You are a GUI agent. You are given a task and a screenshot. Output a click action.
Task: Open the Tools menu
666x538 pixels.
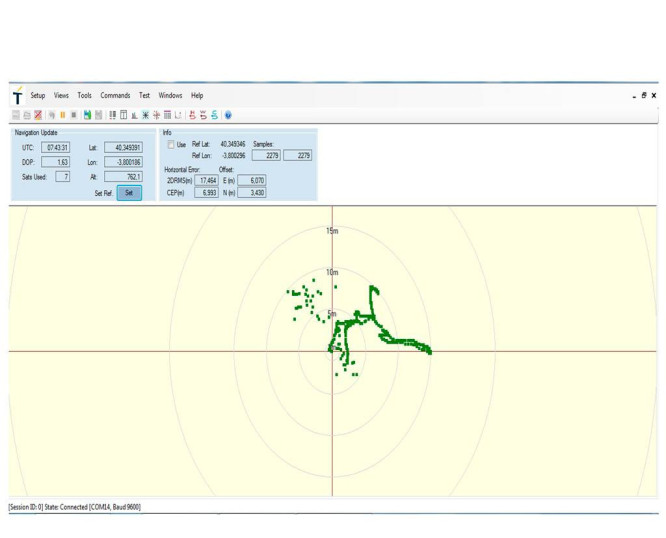tap(85, 96)
